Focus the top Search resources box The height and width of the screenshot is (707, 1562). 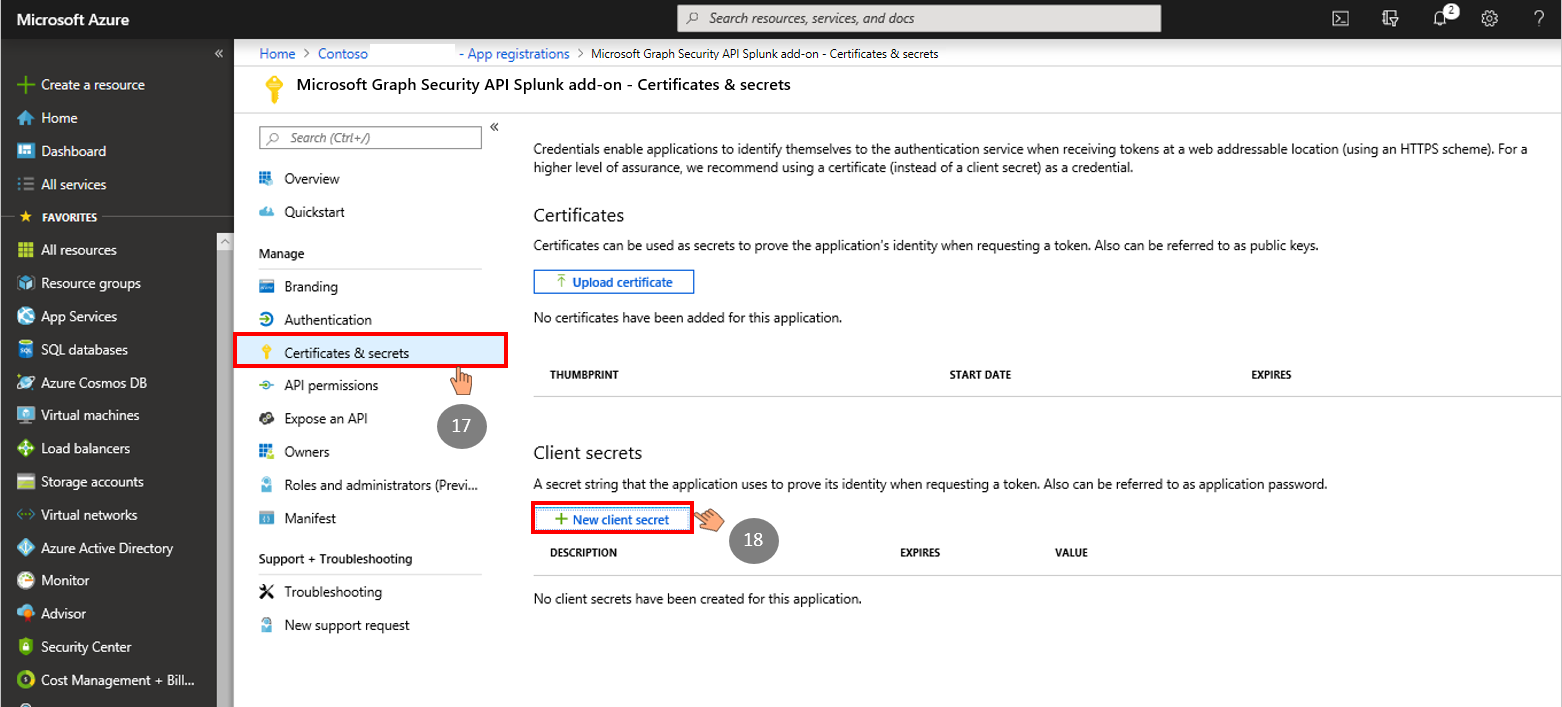[919, 18]
